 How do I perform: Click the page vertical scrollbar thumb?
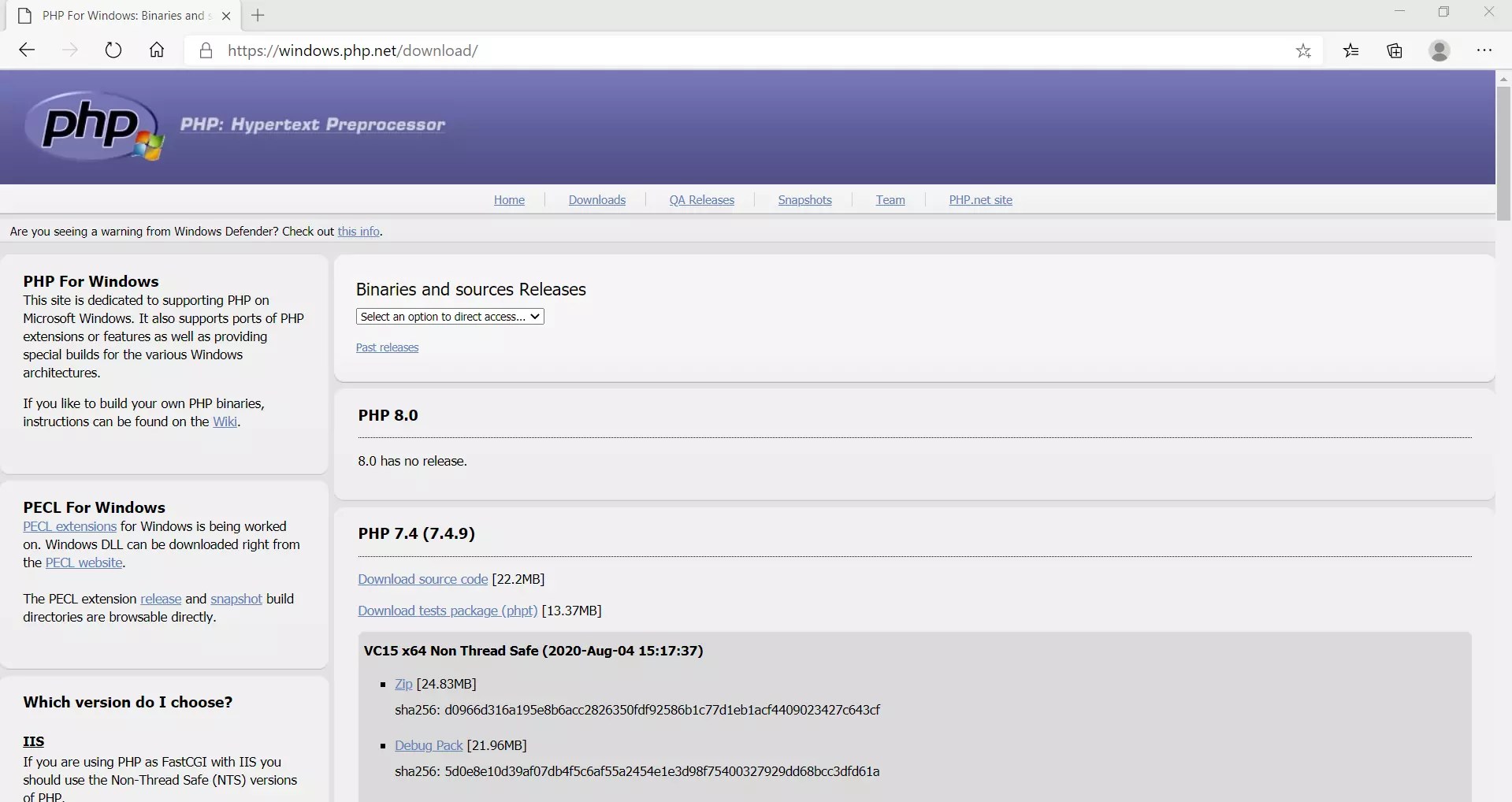point(1503,154)
